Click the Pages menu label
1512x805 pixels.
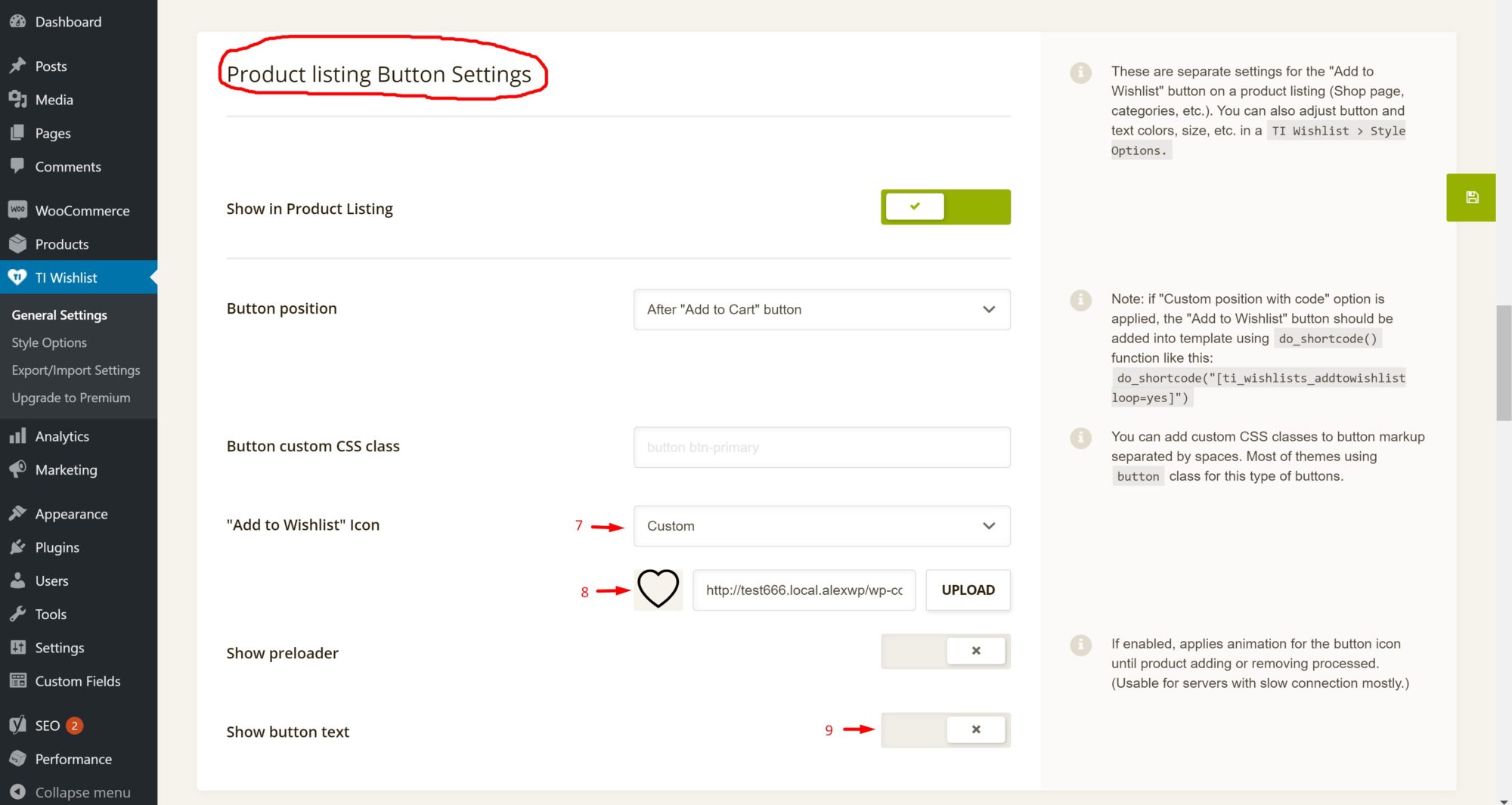coord(53,133)
